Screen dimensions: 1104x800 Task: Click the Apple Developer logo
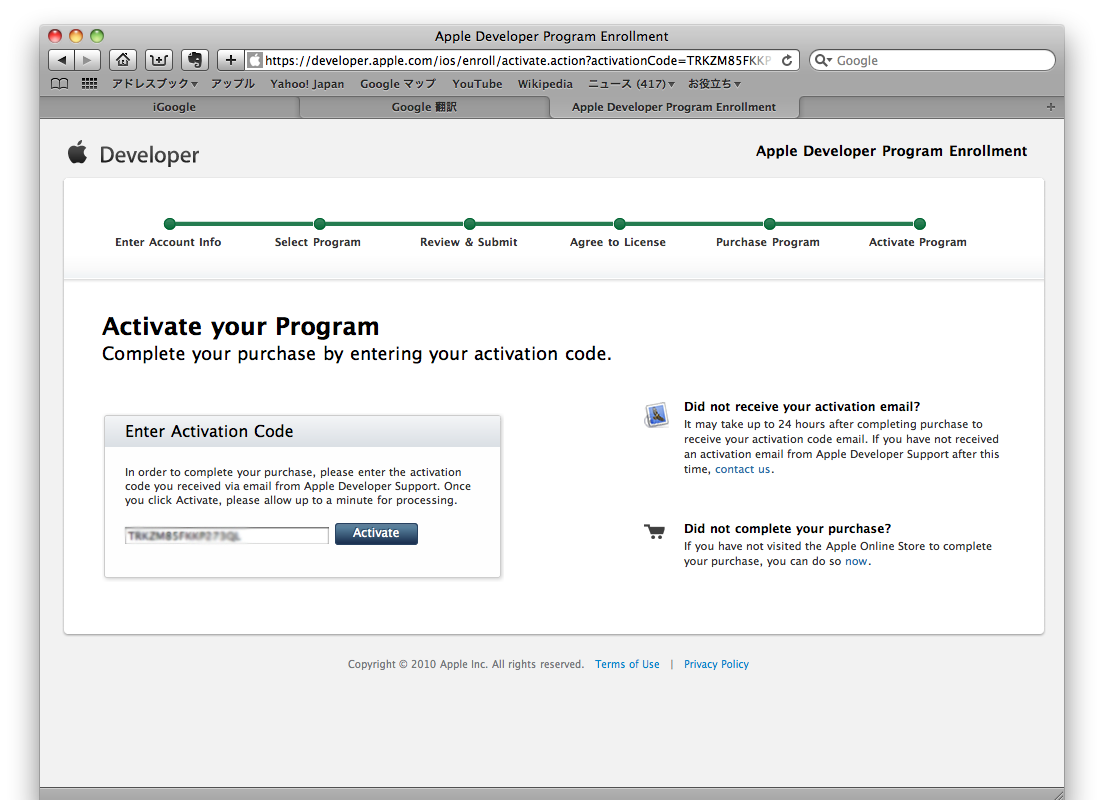click(134, 154)
